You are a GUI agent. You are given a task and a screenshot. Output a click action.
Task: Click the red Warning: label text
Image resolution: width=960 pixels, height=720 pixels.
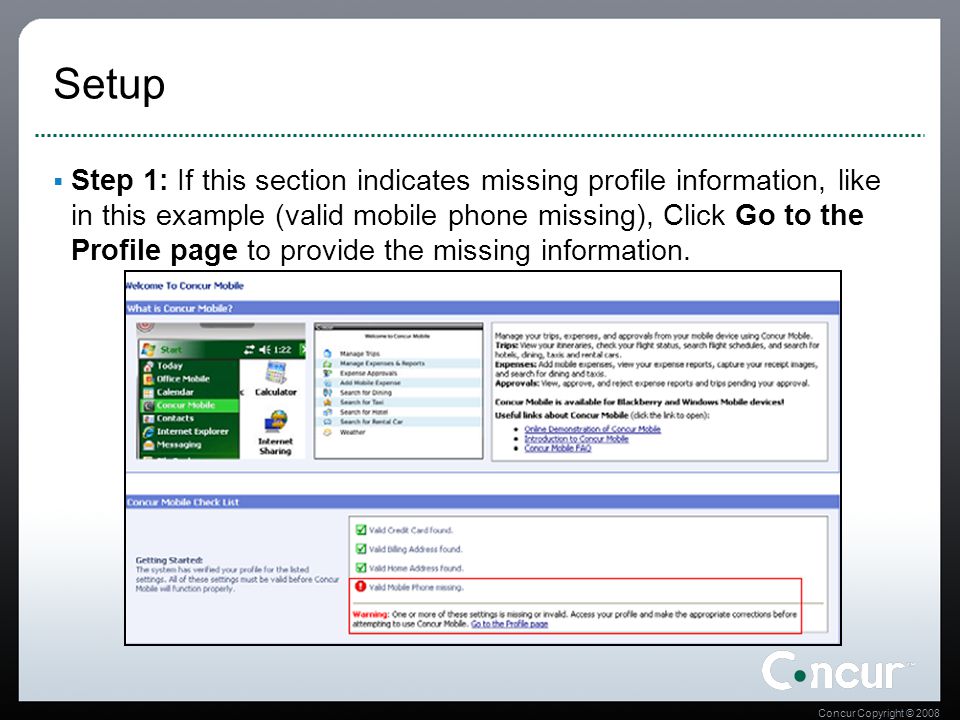pyautogui.click(x=370, y=614)
